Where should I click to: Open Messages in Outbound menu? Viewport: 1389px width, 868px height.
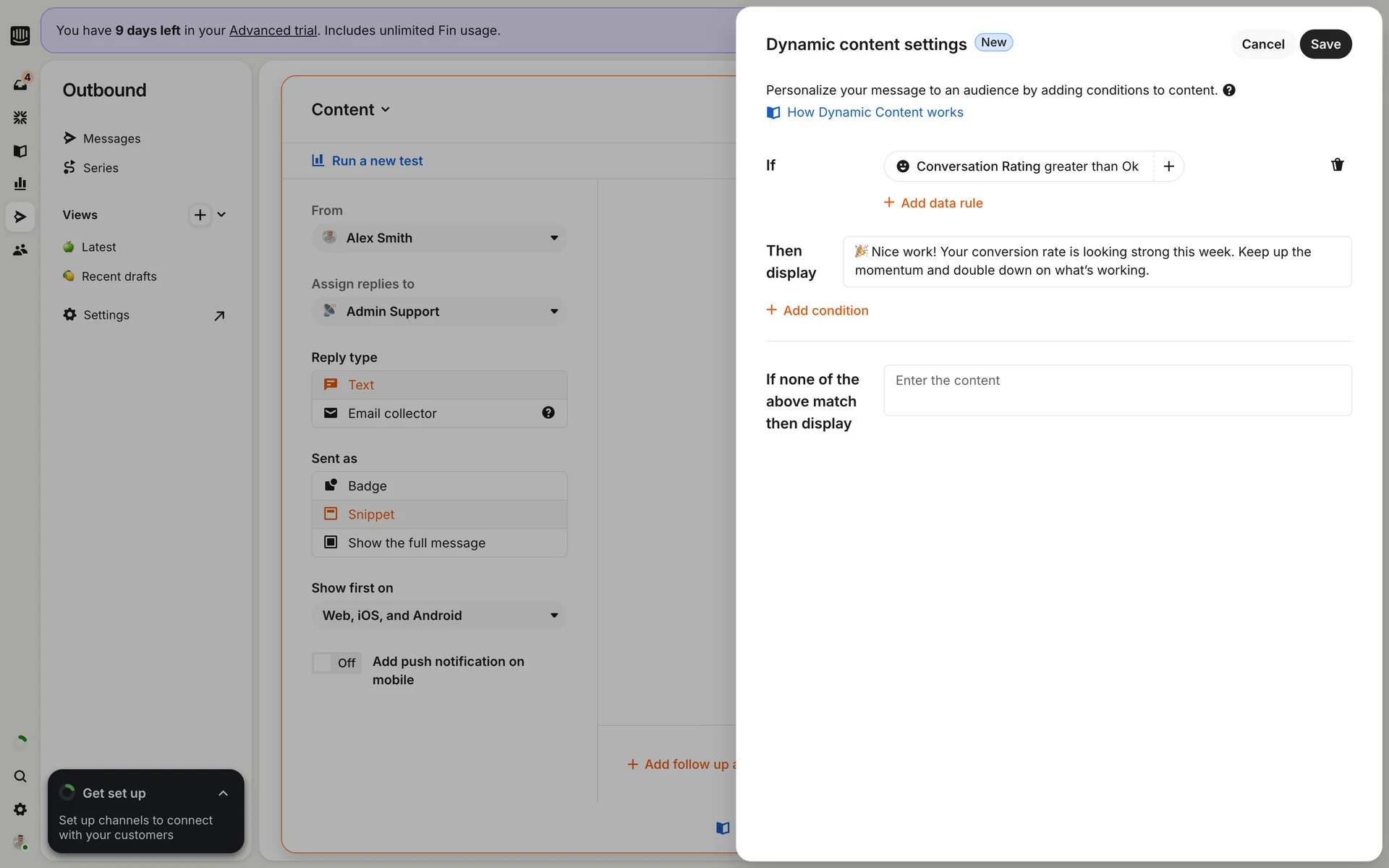click(x=111, y=138)
